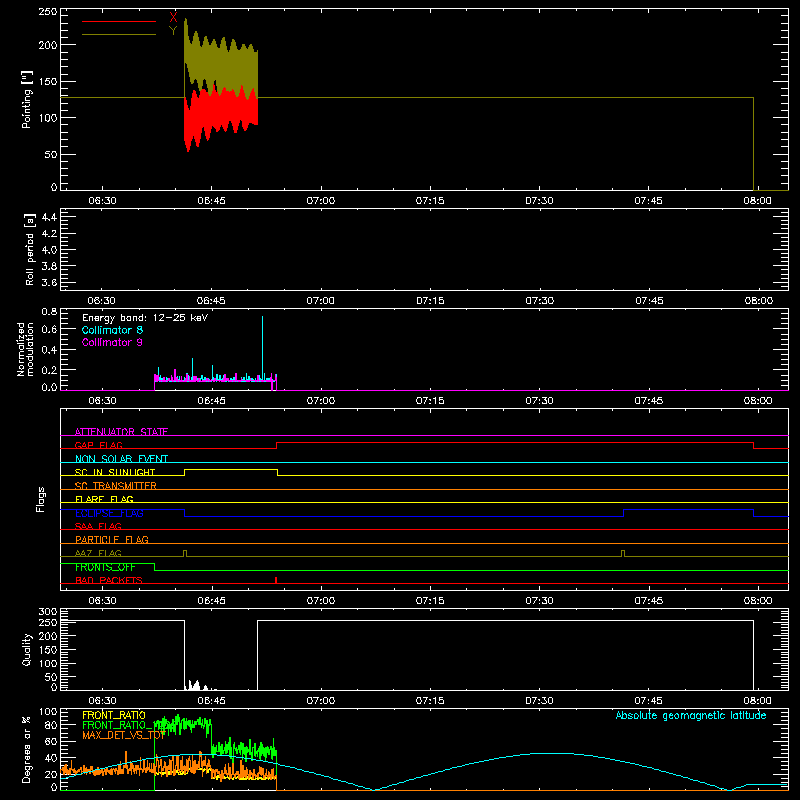The height and width of the screenshot is (800, 800).
Task: Click the SAA_FLAG label
Action: pos(98,526)
